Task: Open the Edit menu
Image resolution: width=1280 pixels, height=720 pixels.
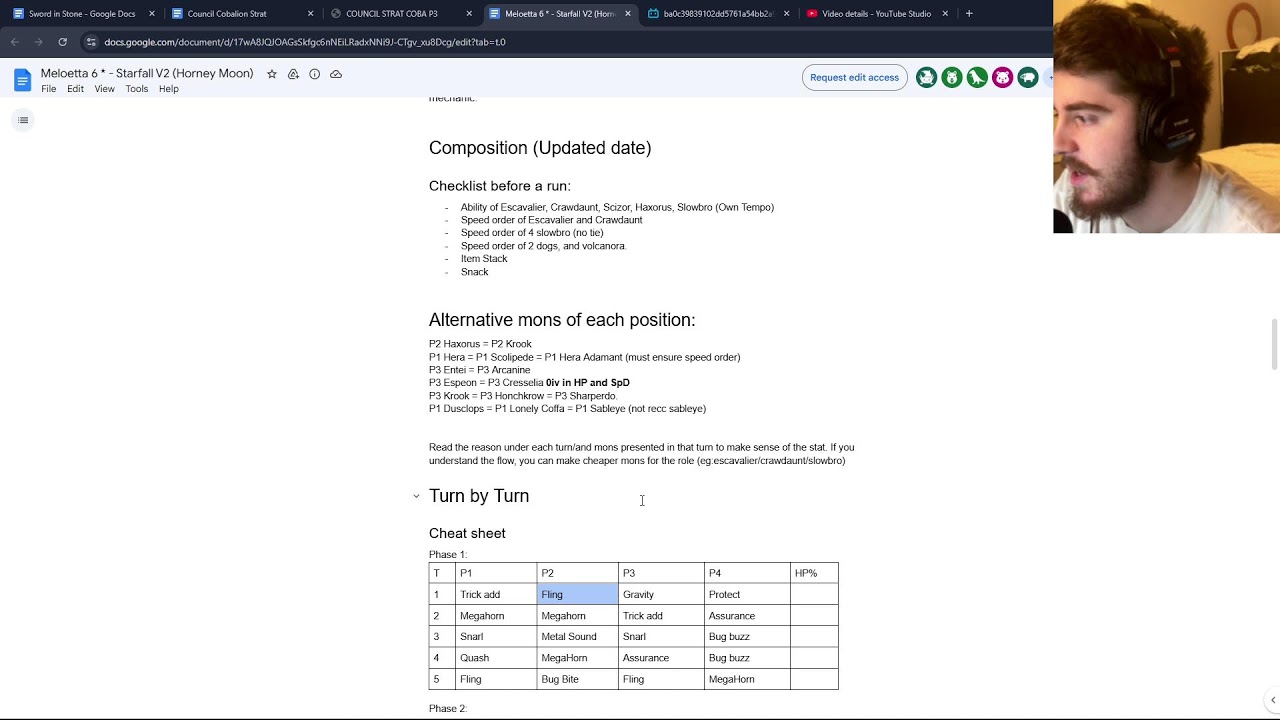Action: [75, 89]
